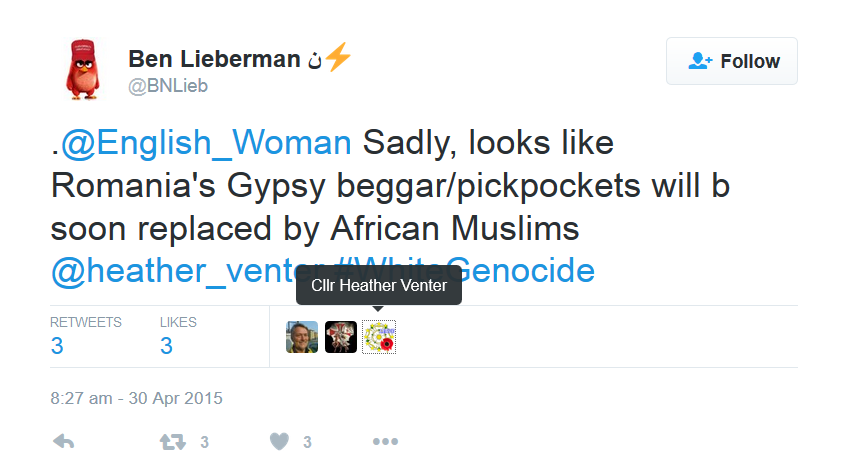Viewport: 847px width, 459px height.
Task: Open Ben Lieberman's red bird avatar
Action: (87, 68)
